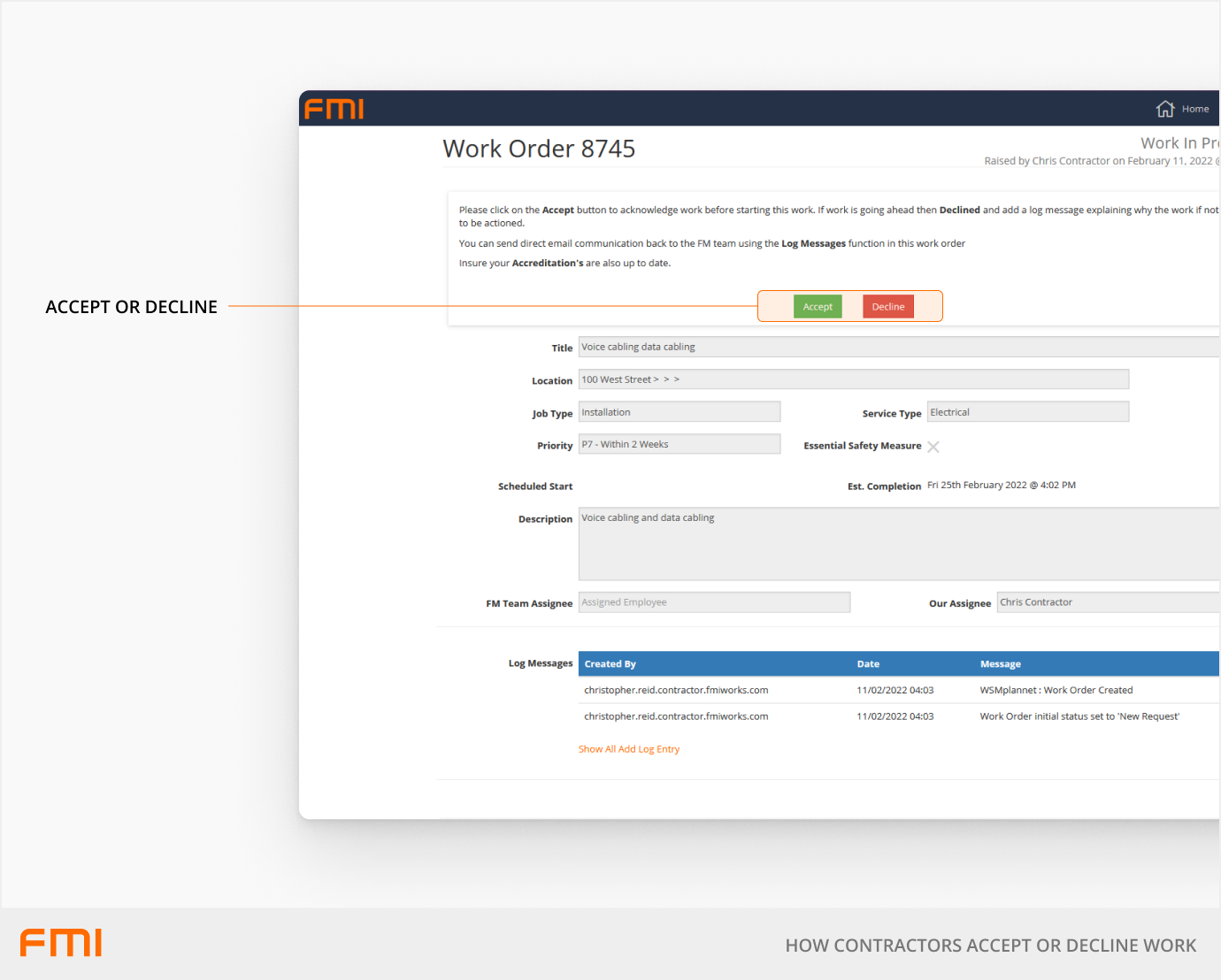Sort log by Created By column header
This screenshot has width=1221, height=980.
(x=610, y=664)
